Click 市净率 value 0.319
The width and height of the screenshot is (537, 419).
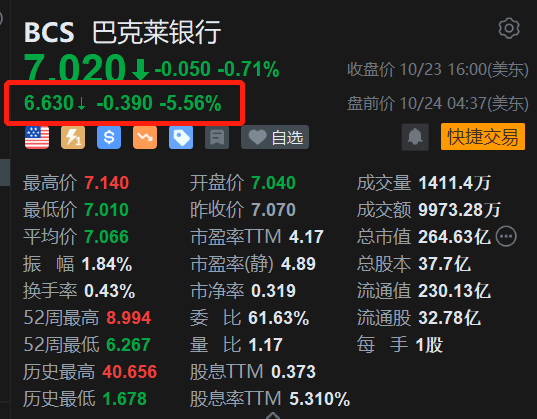coord(273,291)
